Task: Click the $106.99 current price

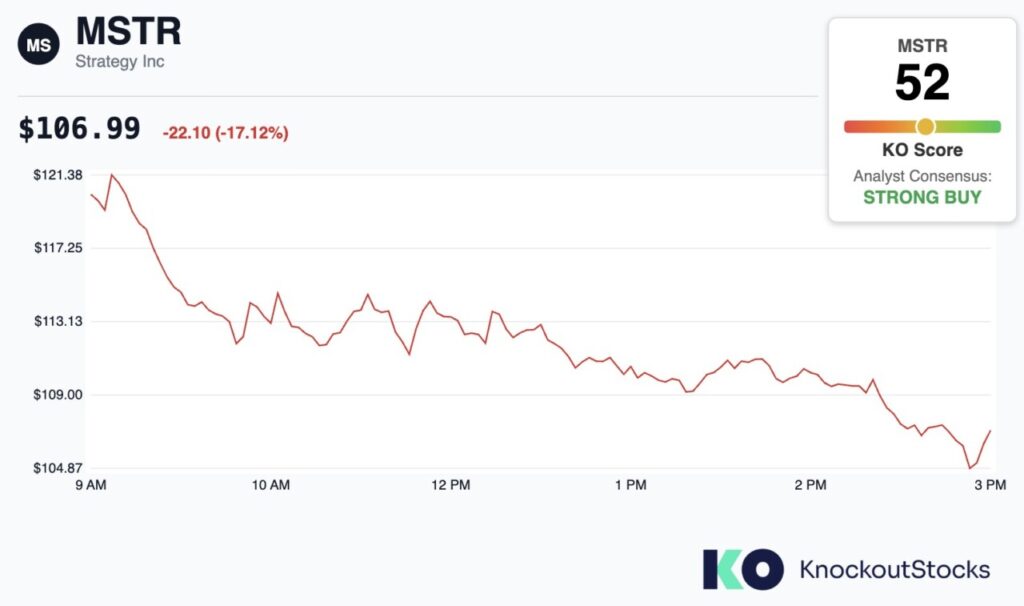Action: (x=80, y=129)
